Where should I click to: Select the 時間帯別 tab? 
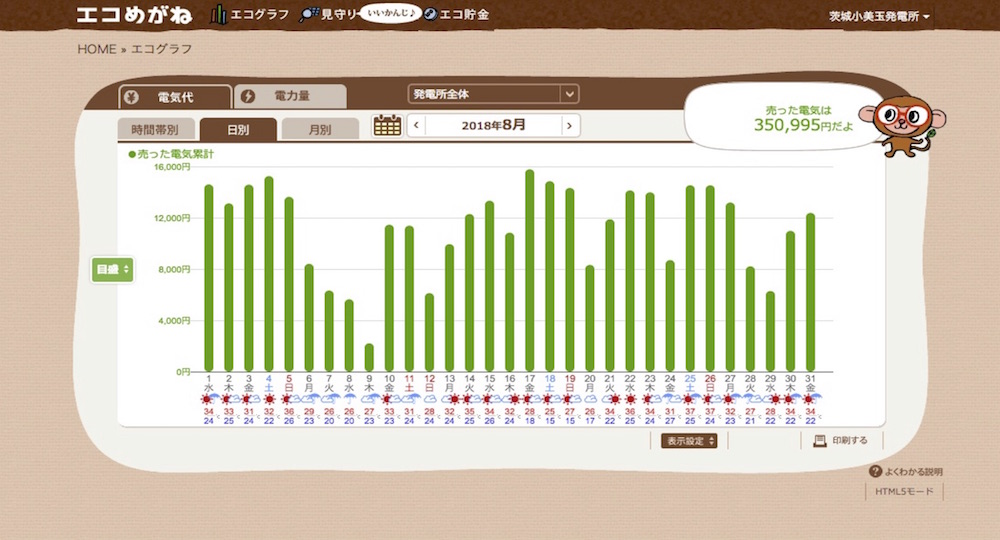click(155, 129)
